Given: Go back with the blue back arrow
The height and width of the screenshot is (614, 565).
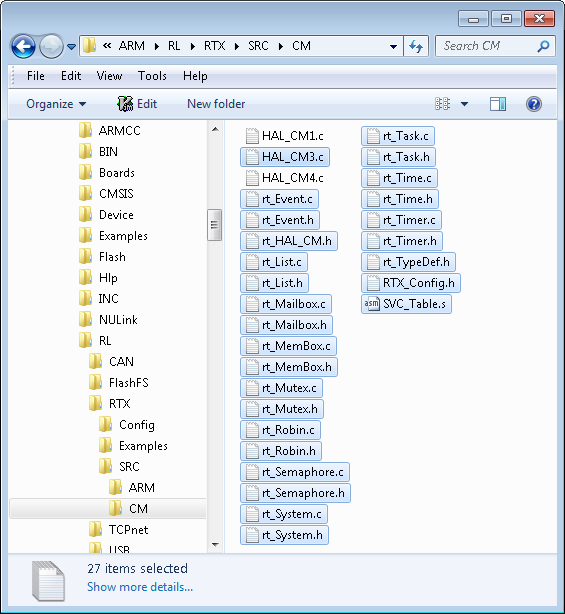Looking at the screenshot, I should point(23,46).
